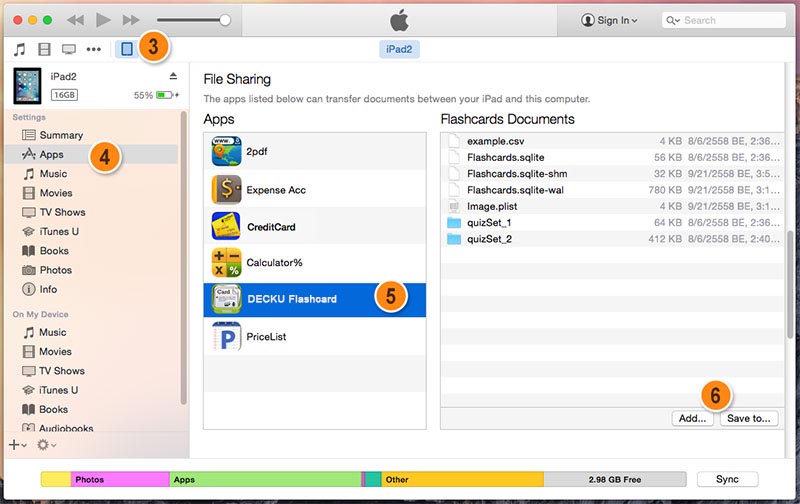The width and height of the screenshot is (800, 504).
Task: Select the Calculator% app
Action: [x=315, y=263]
